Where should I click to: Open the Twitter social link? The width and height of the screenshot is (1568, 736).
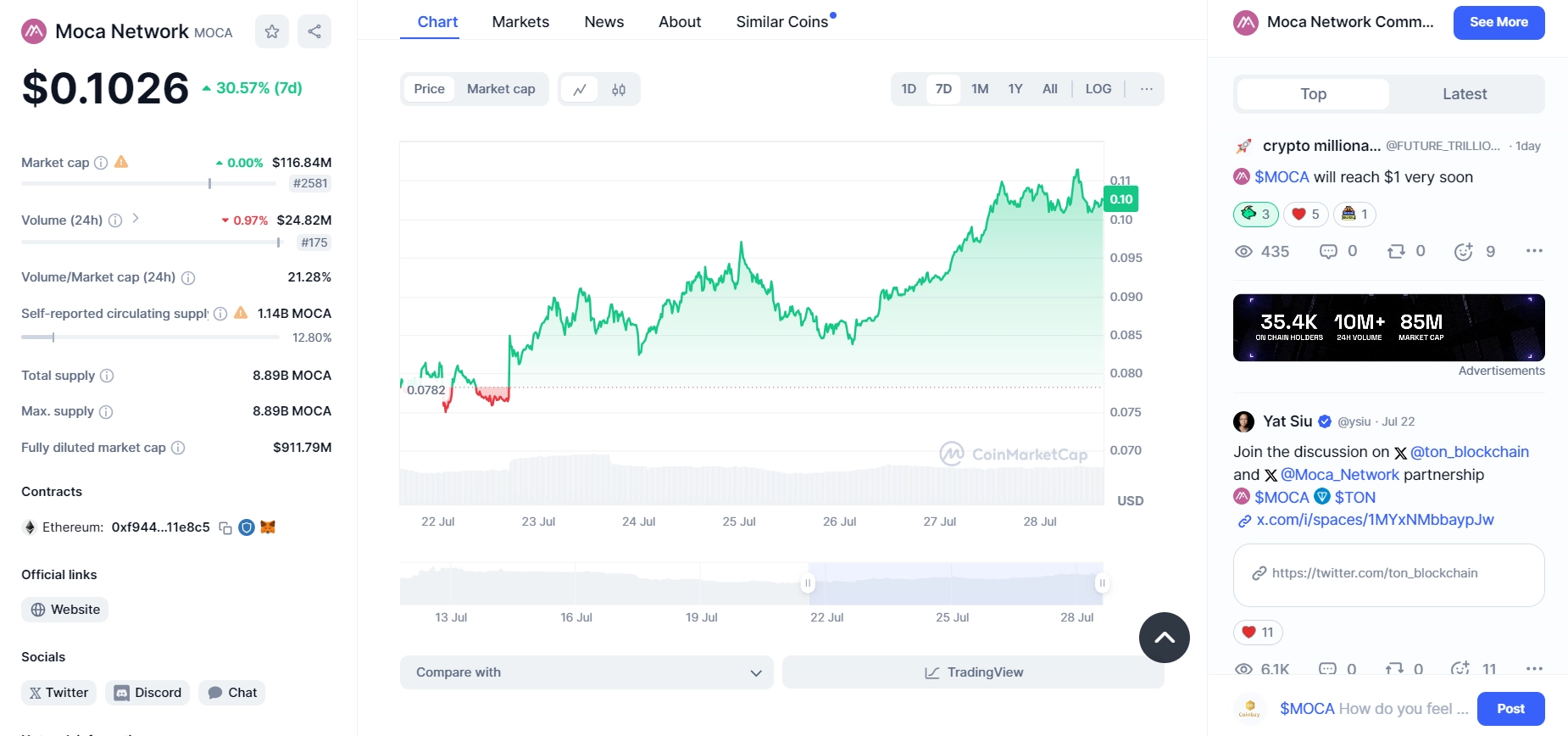coord(58,693)
